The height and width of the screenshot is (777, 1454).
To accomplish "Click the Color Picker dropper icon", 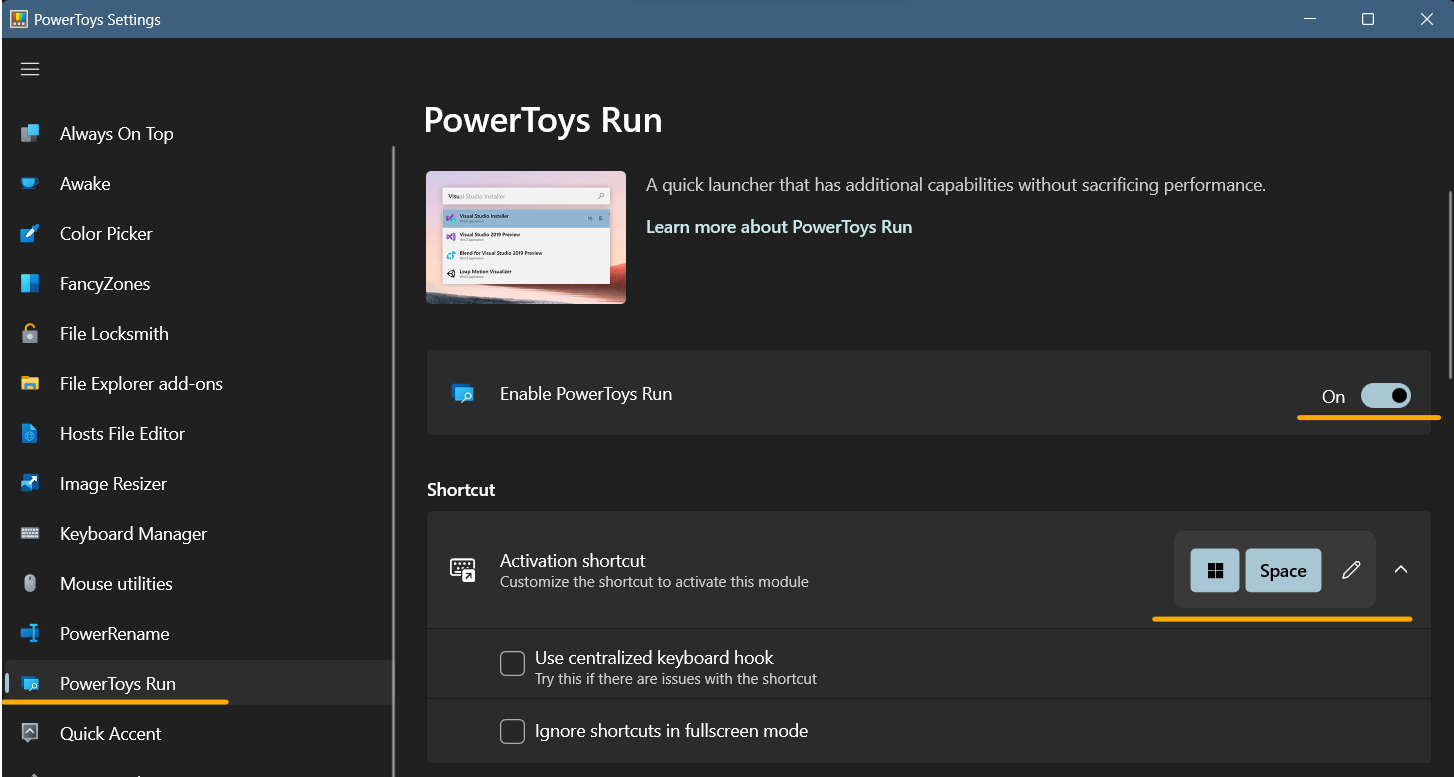I will (x=30, y=233).
